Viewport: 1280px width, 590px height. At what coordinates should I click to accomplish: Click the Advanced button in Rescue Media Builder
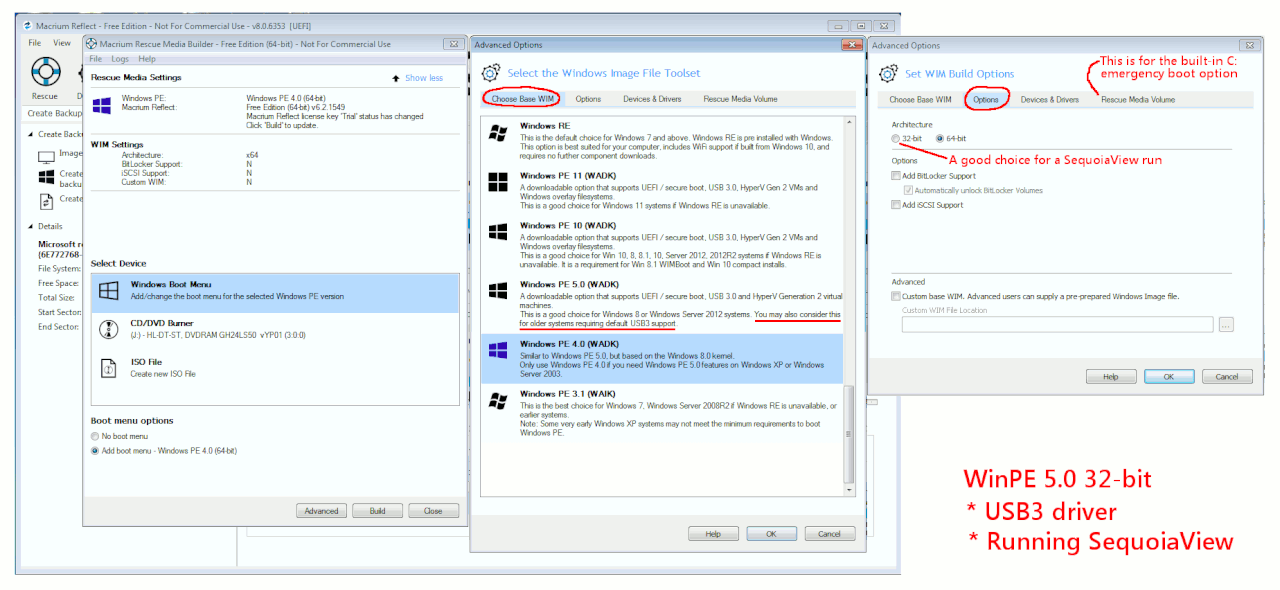321,511
